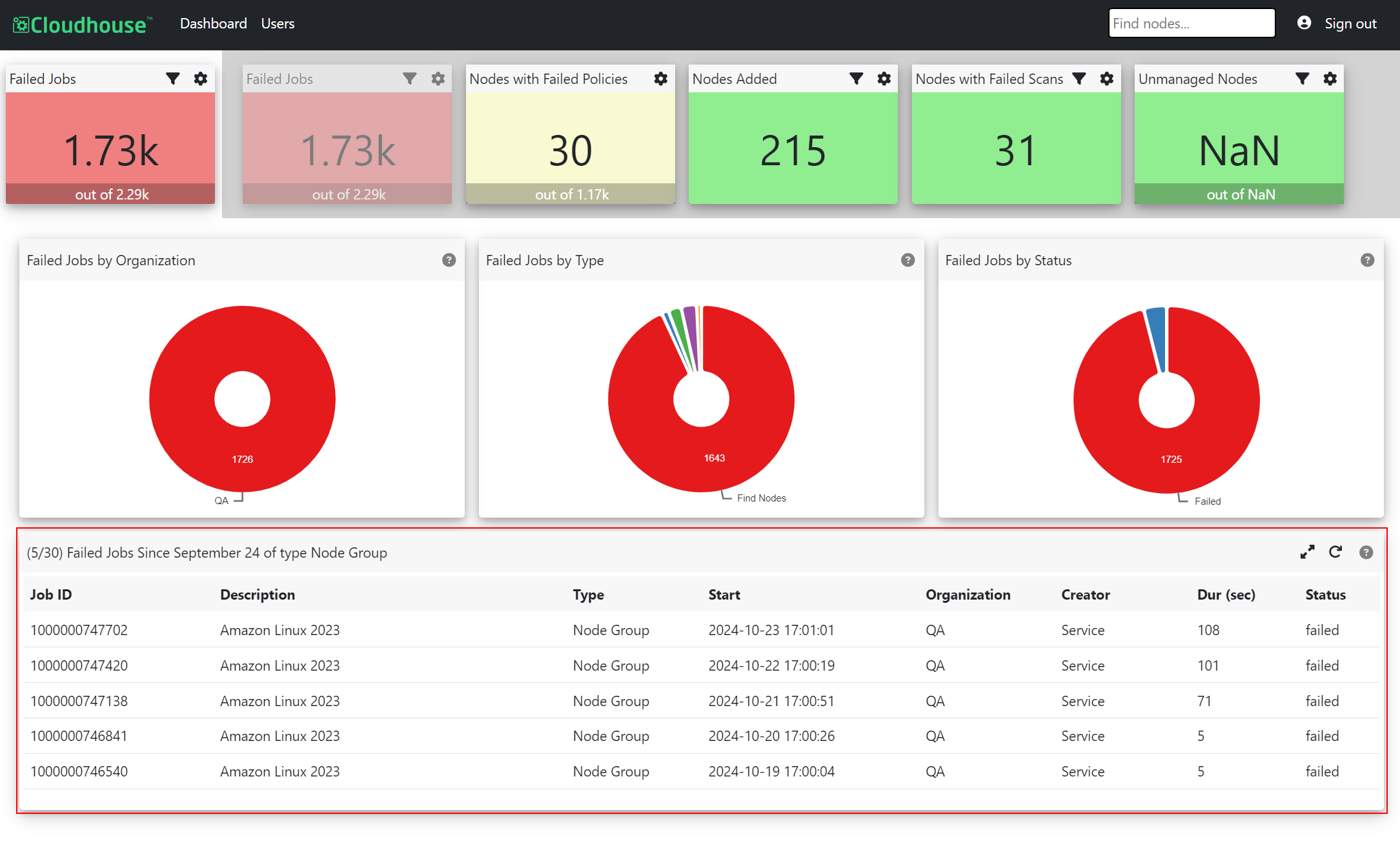Click filter icon on Unmanaged Nodes tile
1400x841 pixels.
[1303, 79]
